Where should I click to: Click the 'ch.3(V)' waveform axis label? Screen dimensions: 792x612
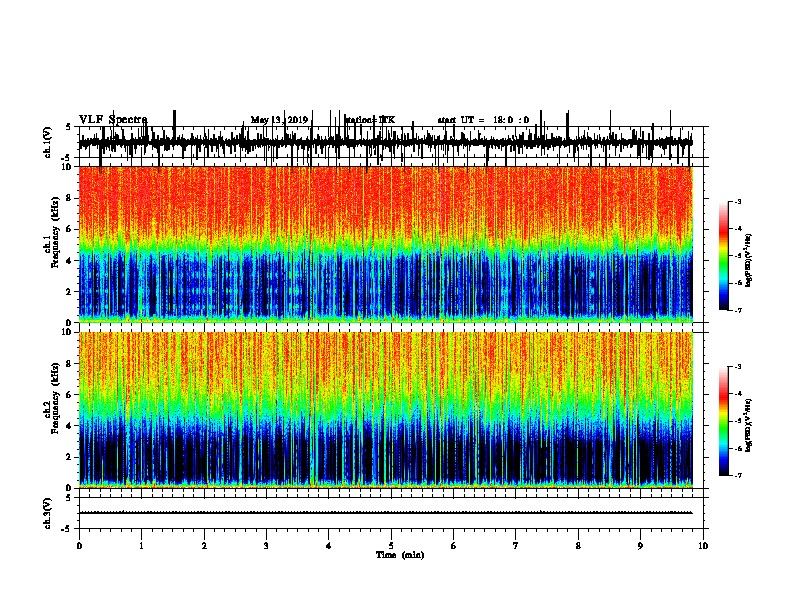pos(48,513)
